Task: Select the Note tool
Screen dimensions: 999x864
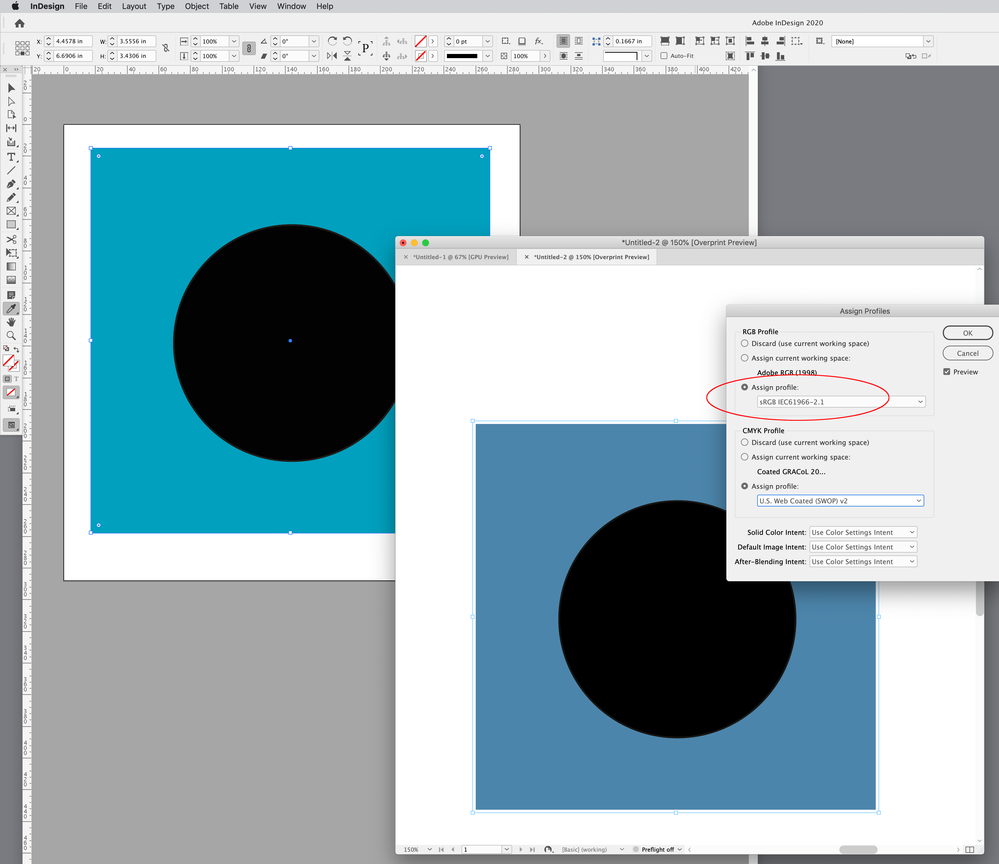Action: coord(11,295)
